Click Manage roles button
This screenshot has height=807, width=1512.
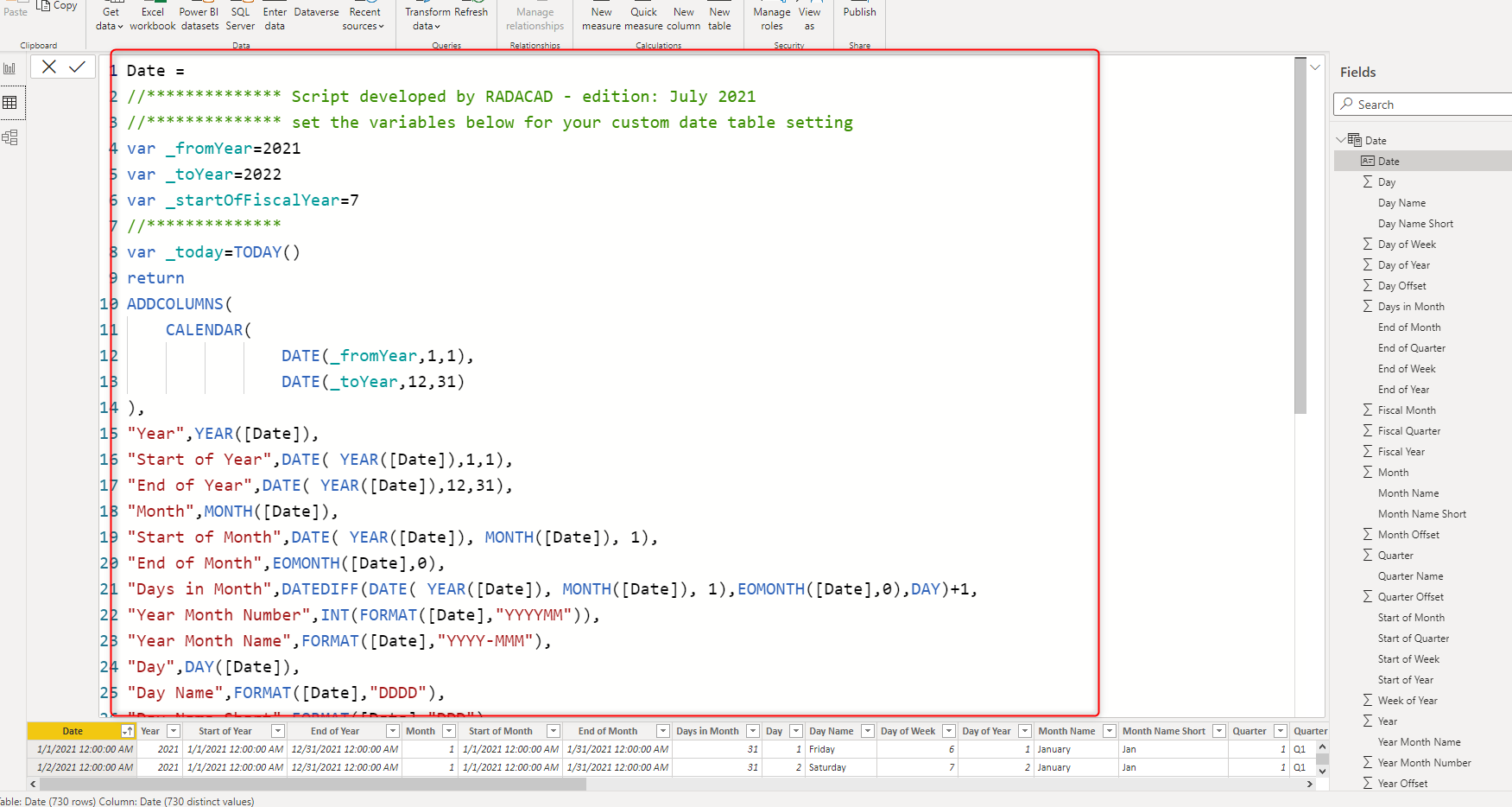[771, 18]
